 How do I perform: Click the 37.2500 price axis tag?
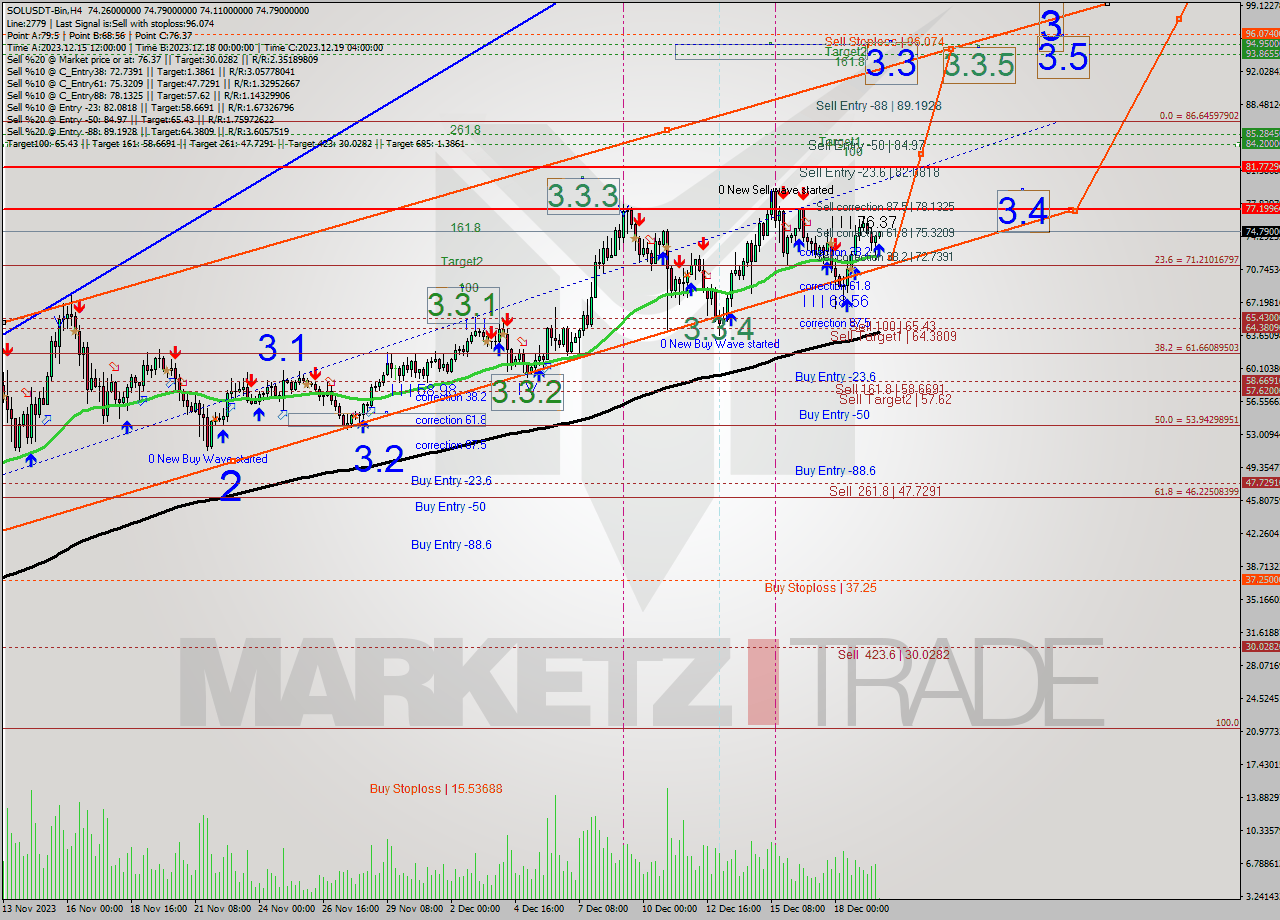pyautogui.click(x=1260, y=579)
